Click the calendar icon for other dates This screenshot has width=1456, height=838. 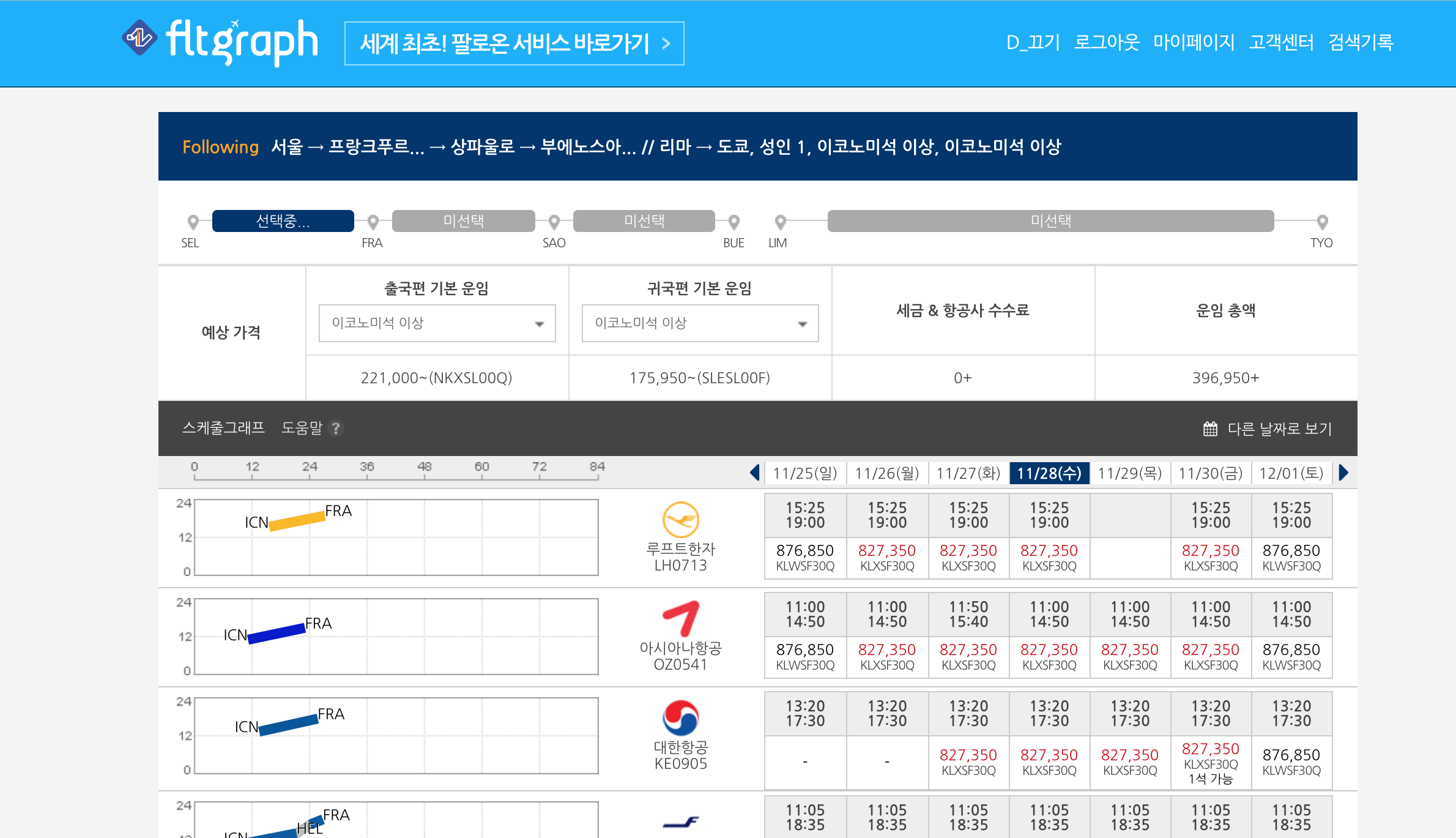1209,428
